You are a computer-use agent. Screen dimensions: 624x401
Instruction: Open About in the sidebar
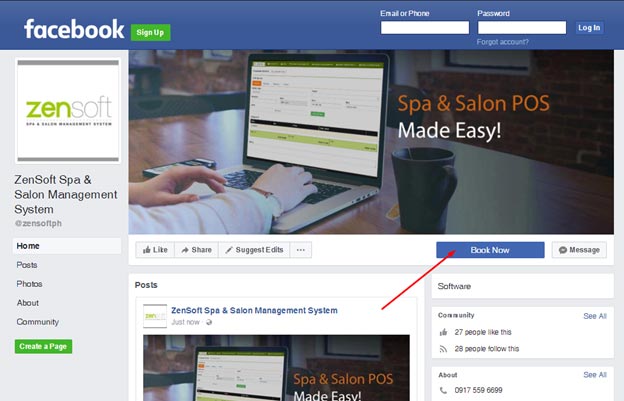coord(27,303)
